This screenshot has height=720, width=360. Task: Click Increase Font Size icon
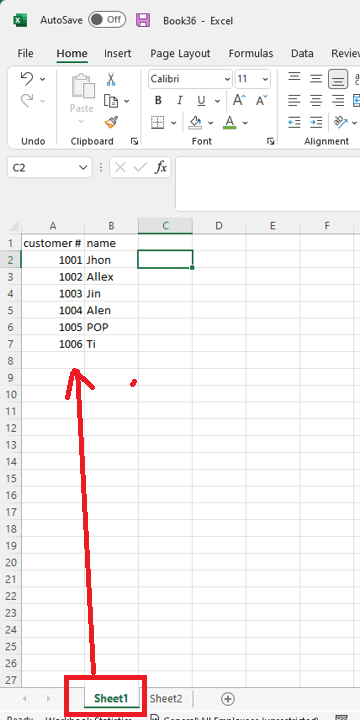(239, 100)
